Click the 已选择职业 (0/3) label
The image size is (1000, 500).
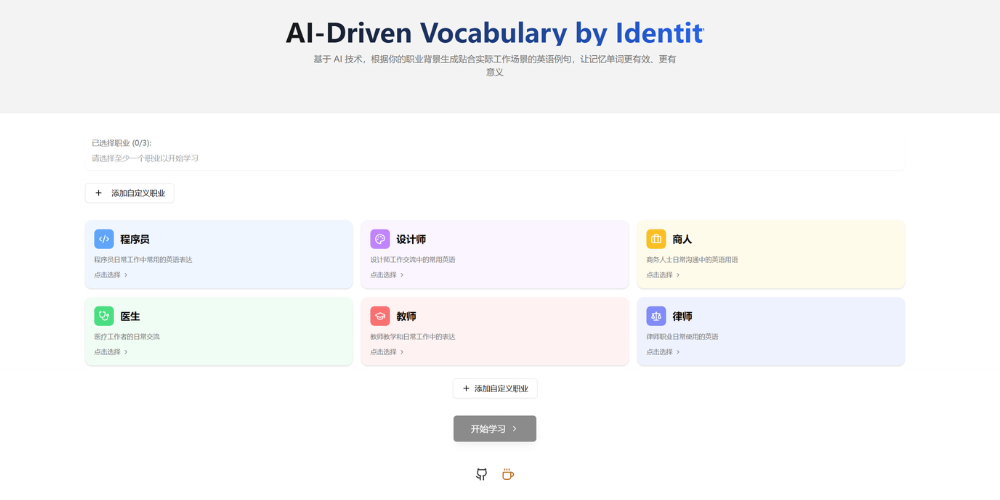pyautogui.click(x=121, y=143)
